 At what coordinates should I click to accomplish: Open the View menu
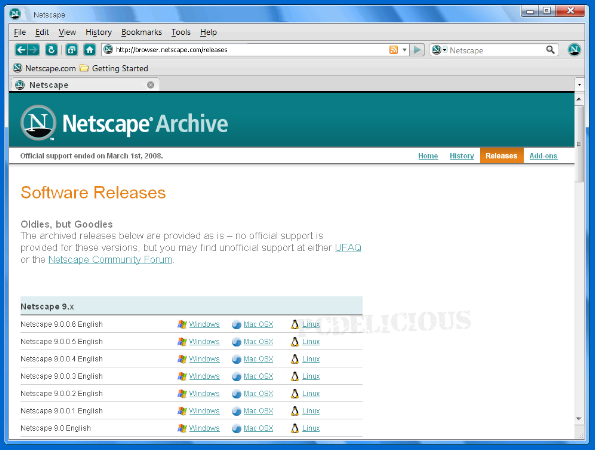pos(67,32)
